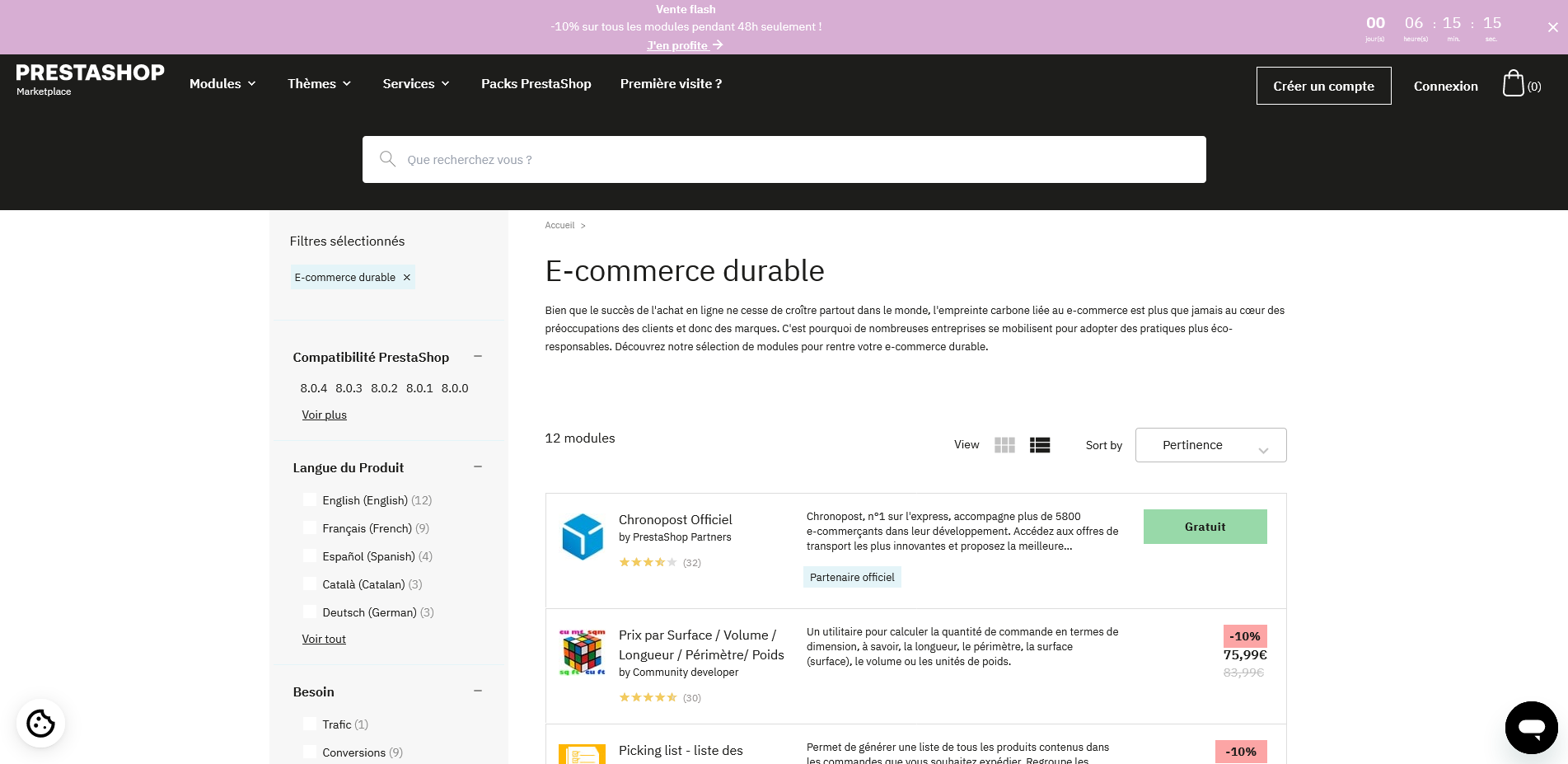The height and width of the screenshot is (764, 1568).
Task: Open Prix par Surface / Volume module title
Action: [x=701, y=644]
